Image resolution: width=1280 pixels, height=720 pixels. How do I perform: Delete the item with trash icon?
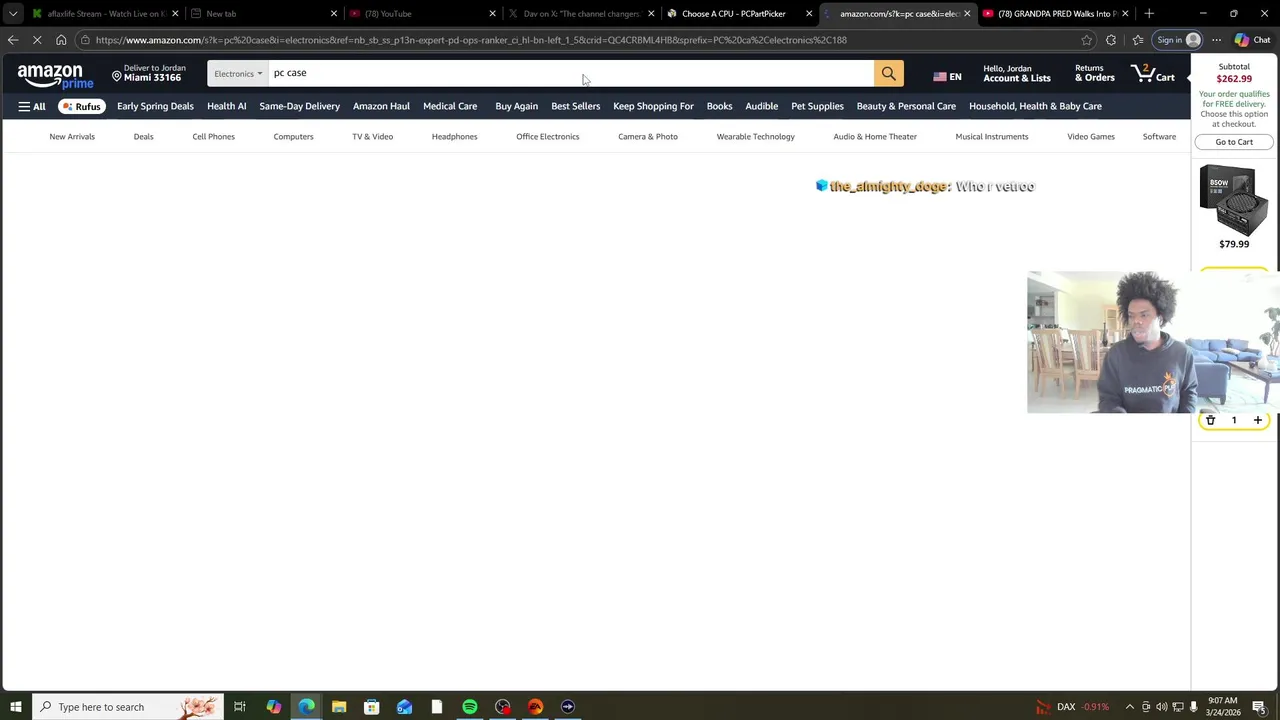point(1210,420)
